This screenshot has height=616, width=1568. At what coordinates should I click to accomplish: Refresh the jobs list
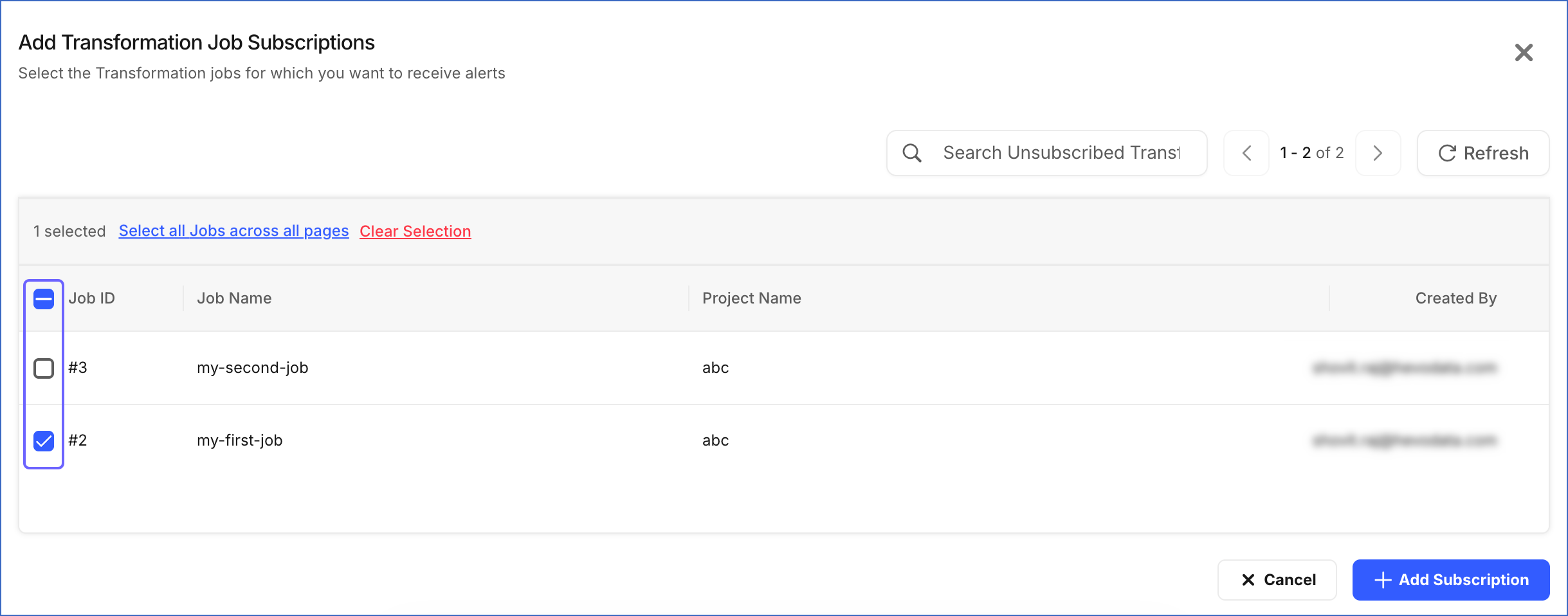pyautogui.click(x=1483, y=153)
